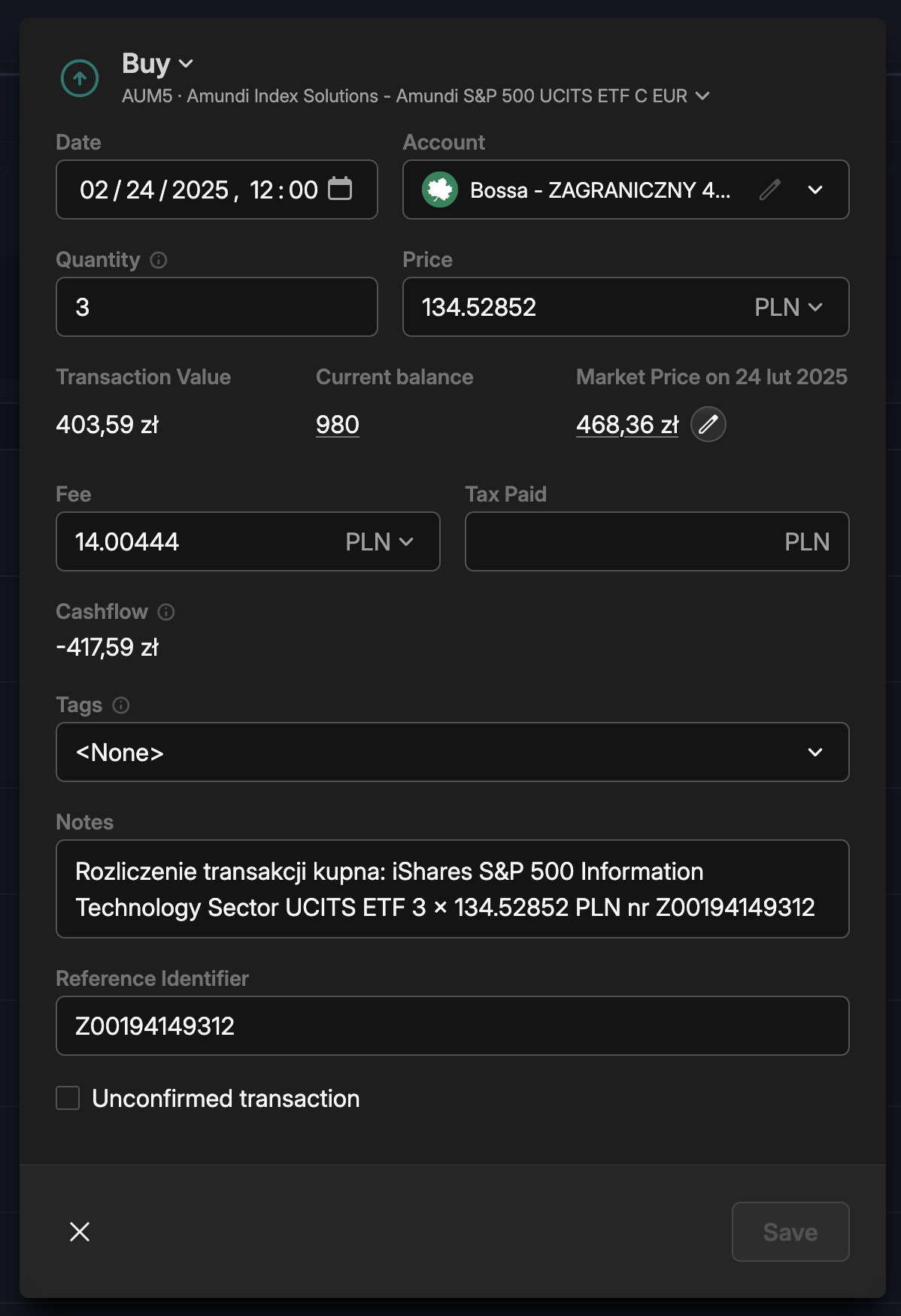
Task: Edit the Bossa account with pencil icon
Action: (770, 190)
